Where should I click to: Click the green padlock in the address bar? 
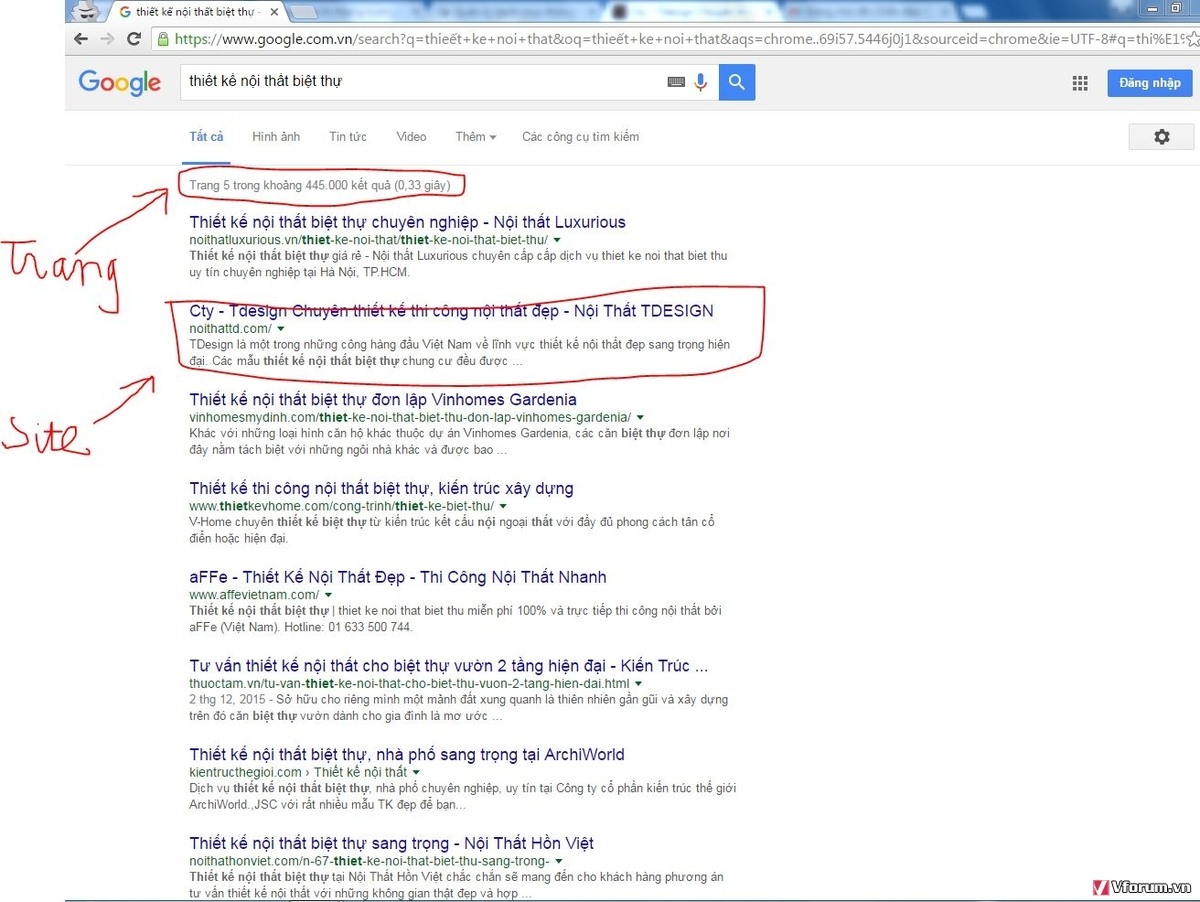[x=163, y=39]
